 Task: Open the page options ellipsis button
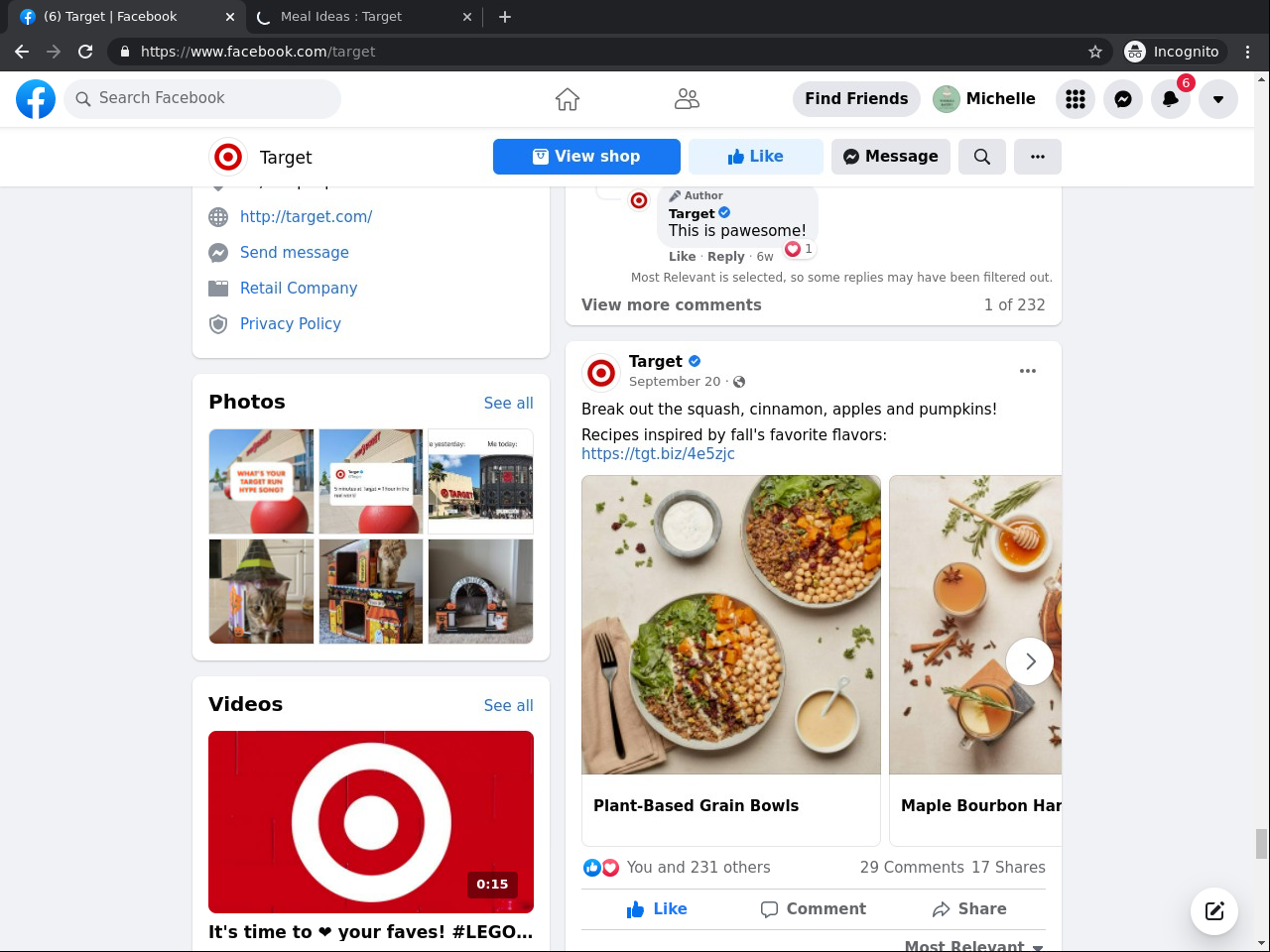(1038, 157)
